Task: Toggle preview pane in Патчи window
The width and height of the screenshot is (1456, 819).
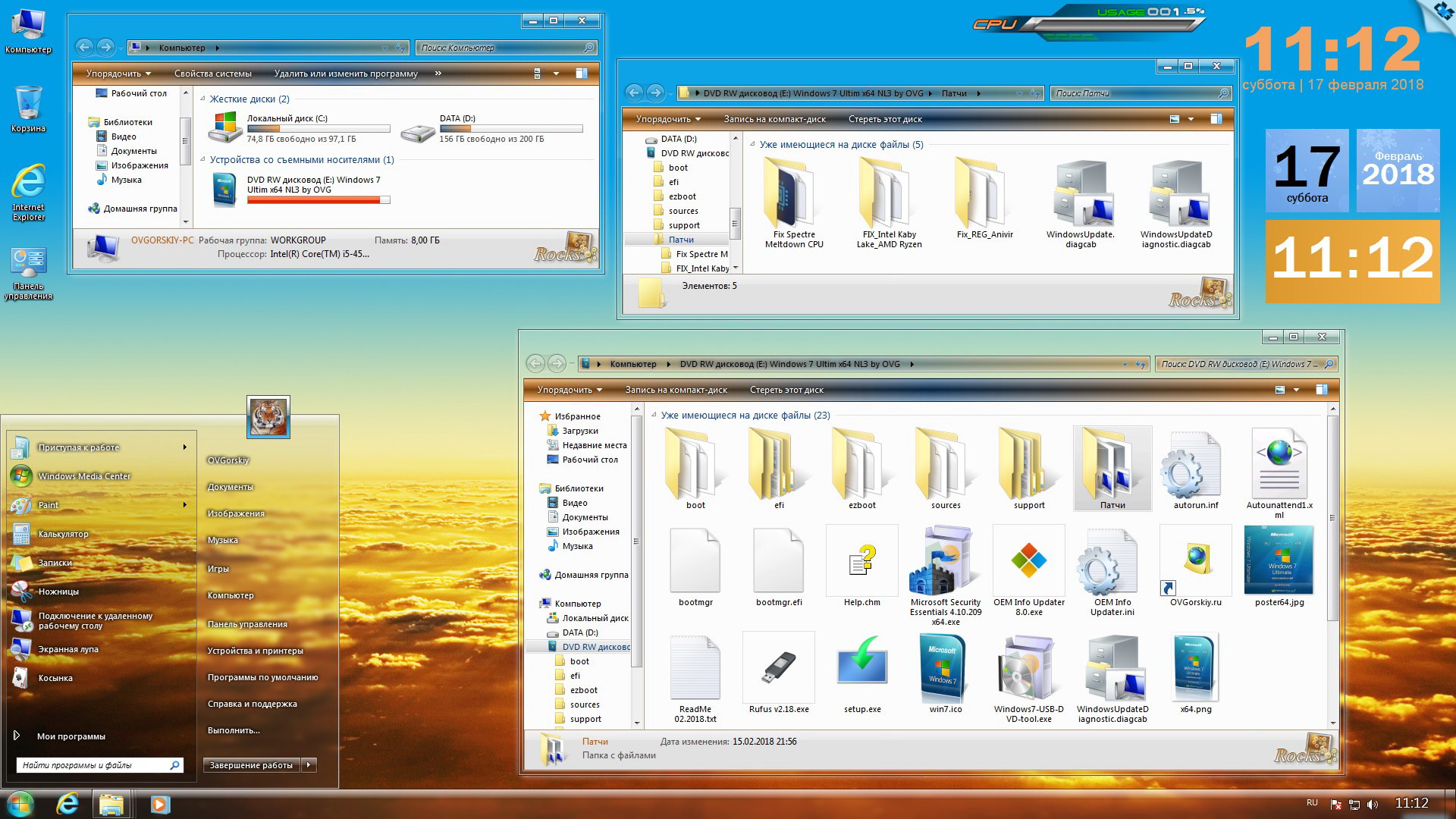Action: (1216, 119)
